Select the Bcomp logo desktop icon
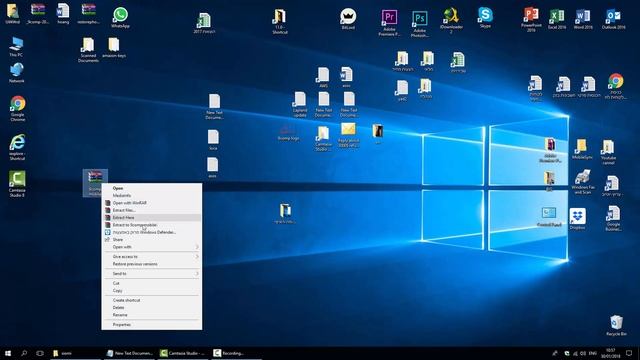640x360 pixels. 288,132
